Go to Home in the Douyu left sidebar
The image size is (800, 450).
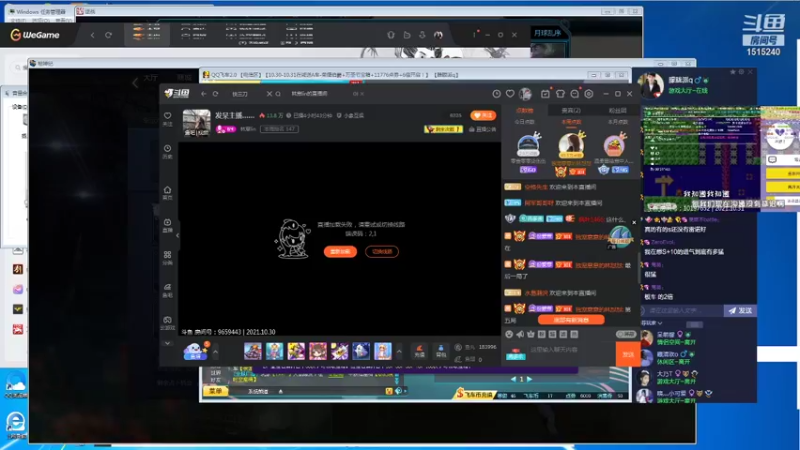click(x=167, y=192)
